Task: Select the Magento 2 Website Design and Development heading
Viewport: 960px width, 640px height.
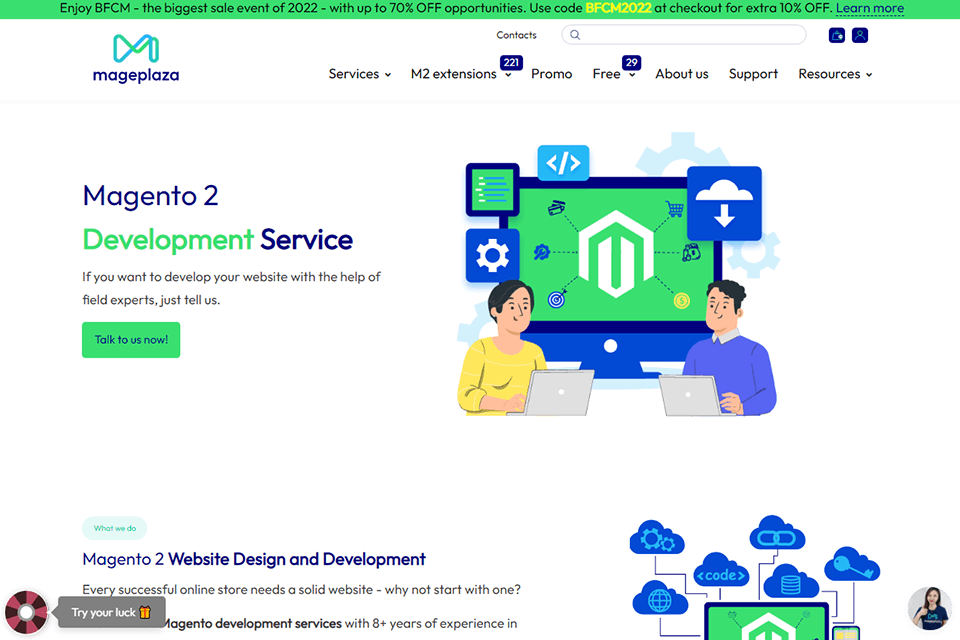Action: point(253,559)
